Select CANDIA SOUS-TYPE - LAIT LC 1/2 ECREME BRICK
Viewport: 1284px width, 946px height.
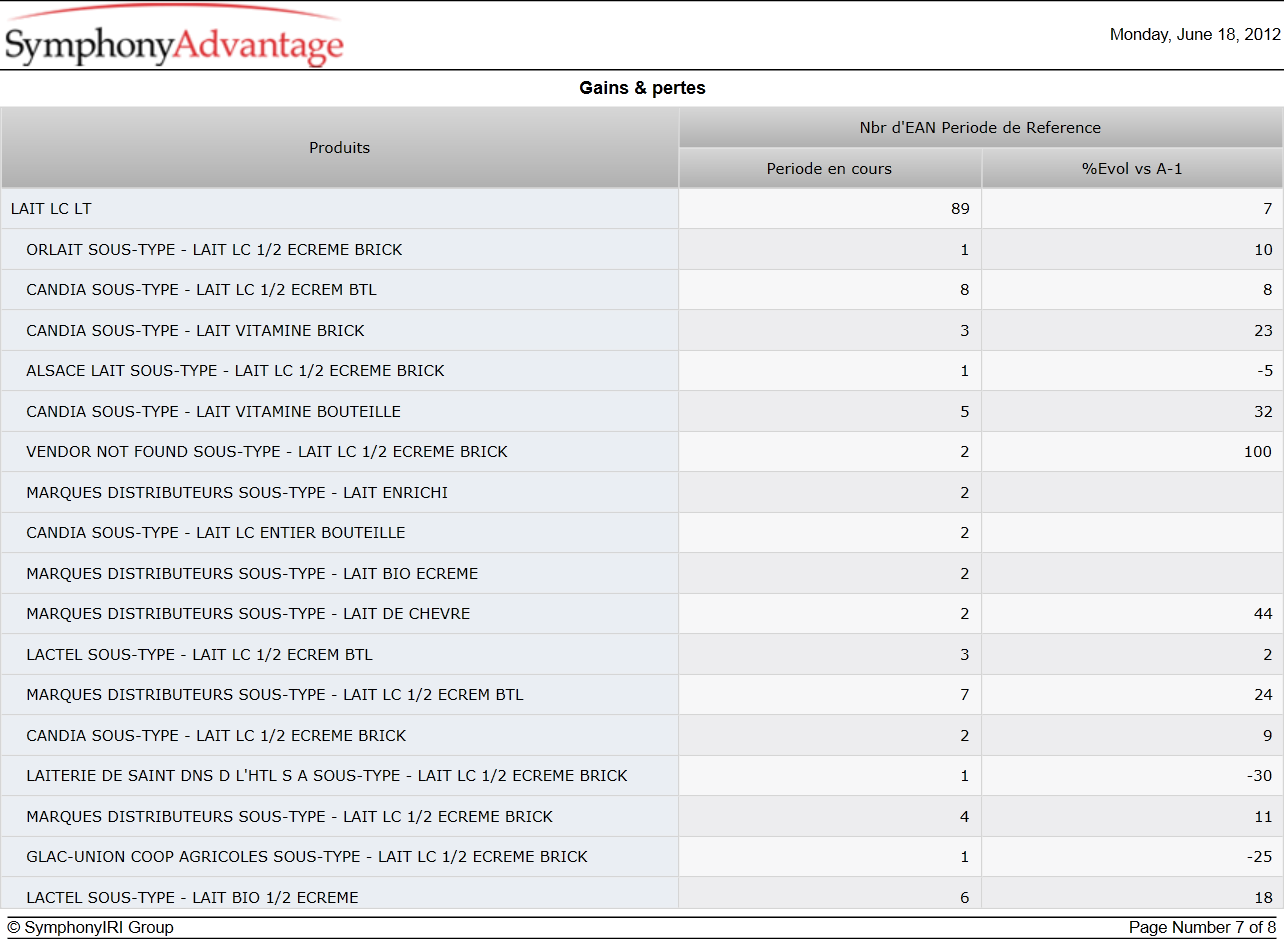click(x=216, y=736)
